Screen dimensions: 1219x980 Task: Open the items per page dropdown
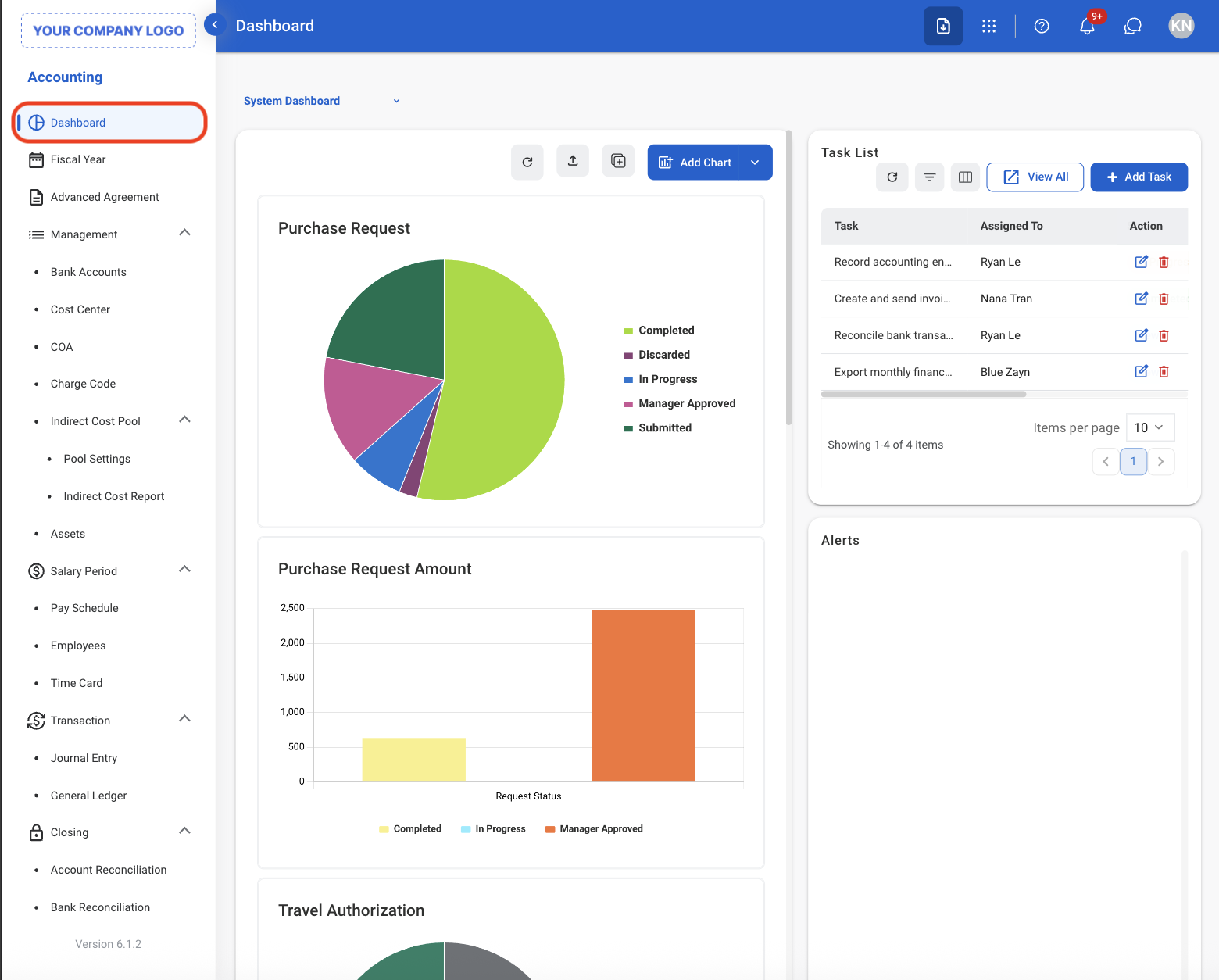pyautogui.click(x=1150, y=427)
